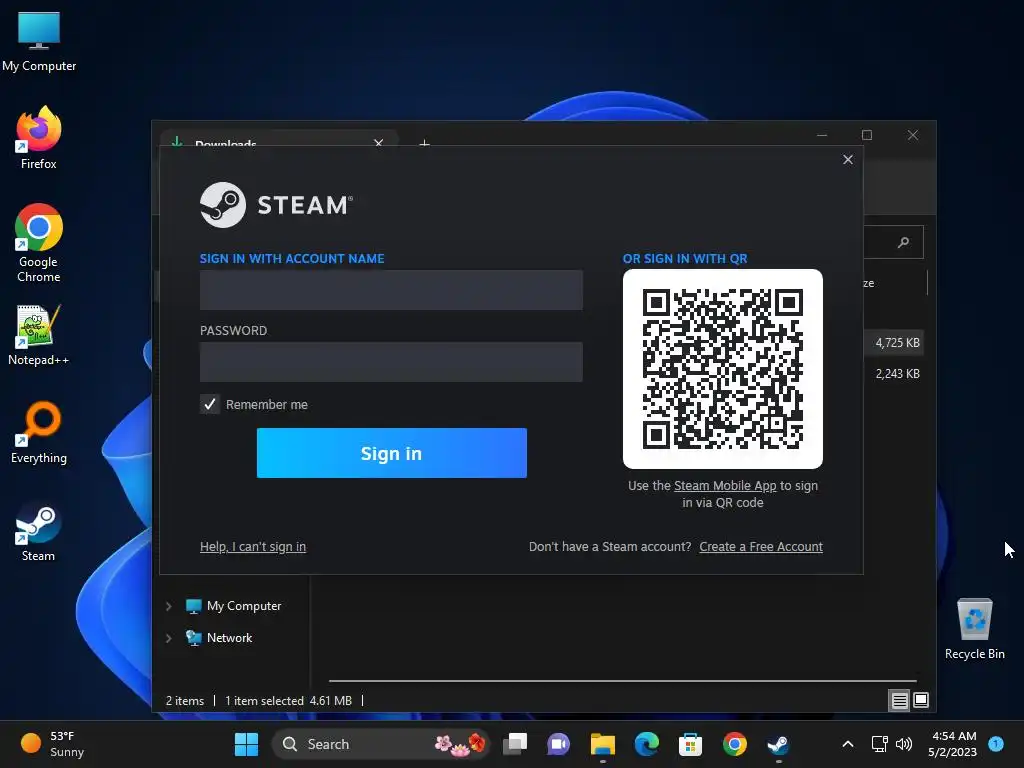Viewport: 1024px width, 768px height.
Task: Close the Steam sign-in dialog
Action: pyautogui.click(x=848, y=159)
